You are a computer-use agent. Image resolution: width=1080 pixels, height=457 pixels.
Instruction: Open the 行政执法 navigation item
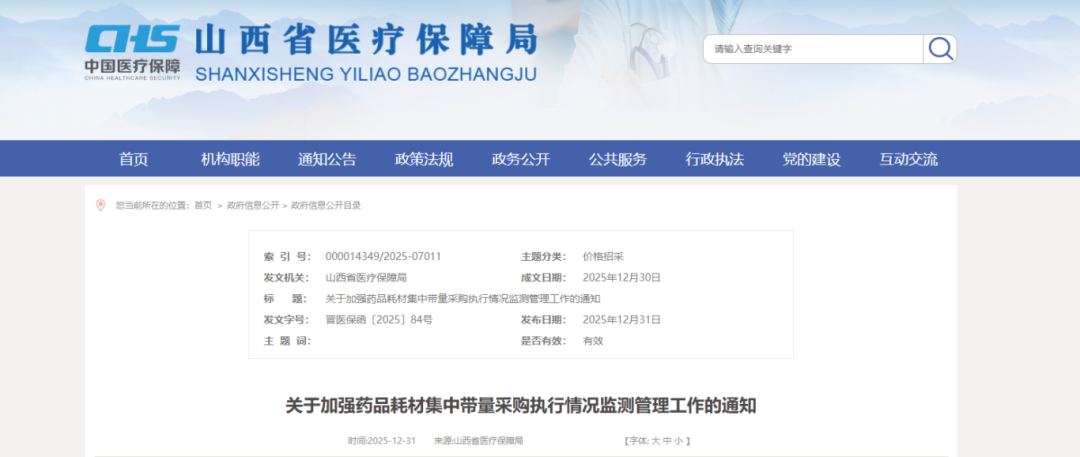(714, 159)
